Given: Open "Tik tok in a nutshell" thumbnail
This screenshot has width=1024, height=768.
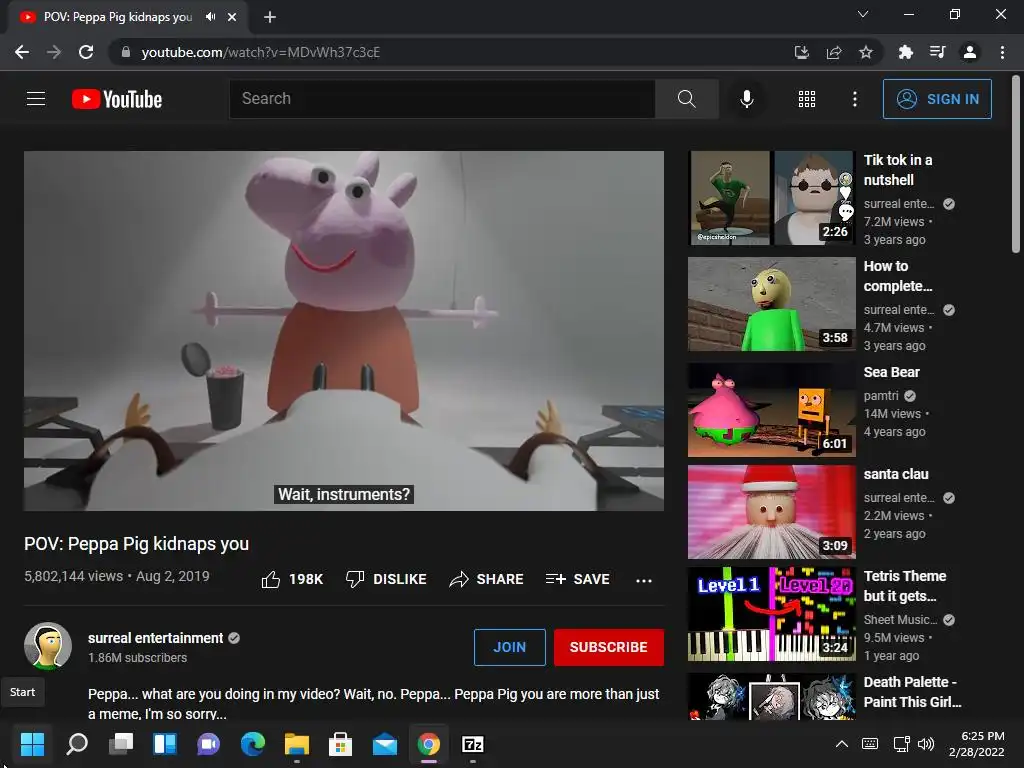Looking at the screenshot, I should tap(771, 198).
